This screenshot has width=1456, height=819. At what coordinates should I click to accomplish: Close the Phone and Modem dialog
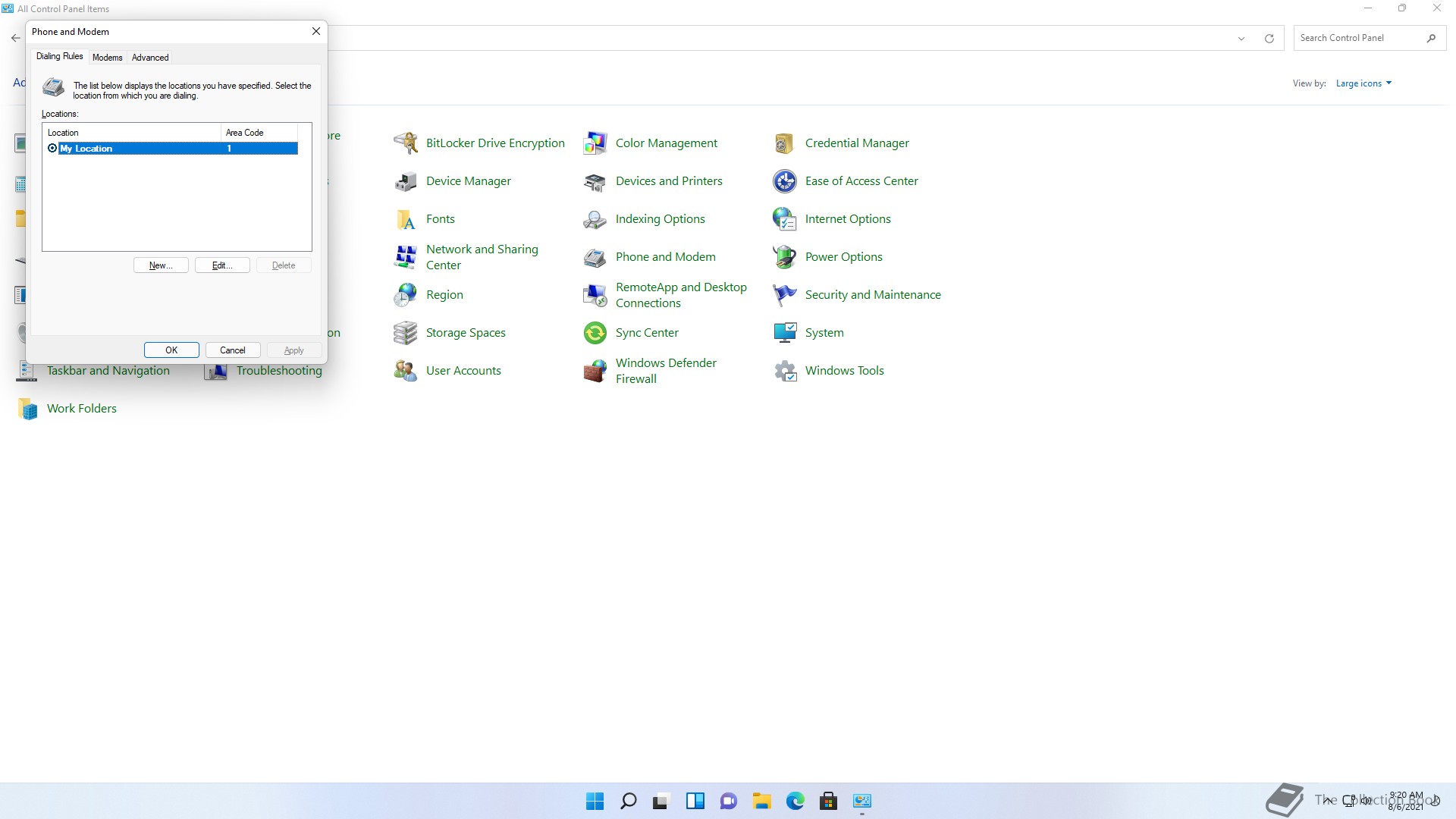(316, 31)
